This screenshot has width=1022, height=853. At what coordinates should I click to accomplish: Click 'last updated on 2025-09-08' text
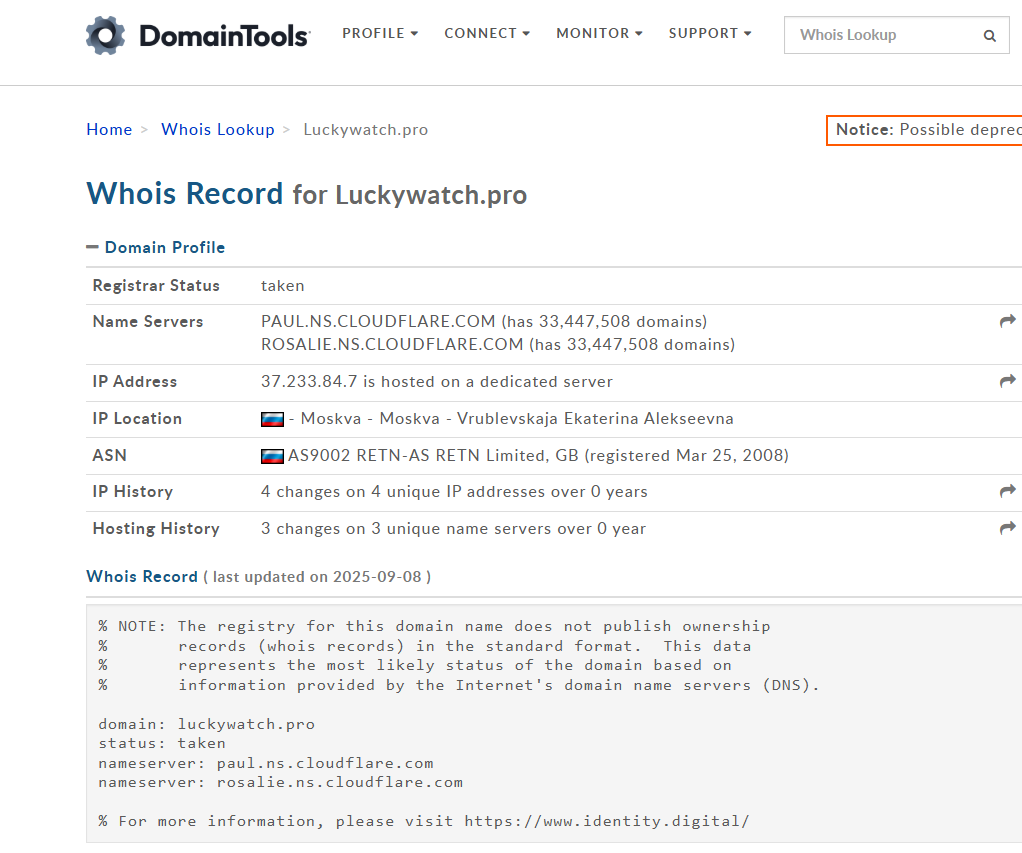[x=317, y=577]
